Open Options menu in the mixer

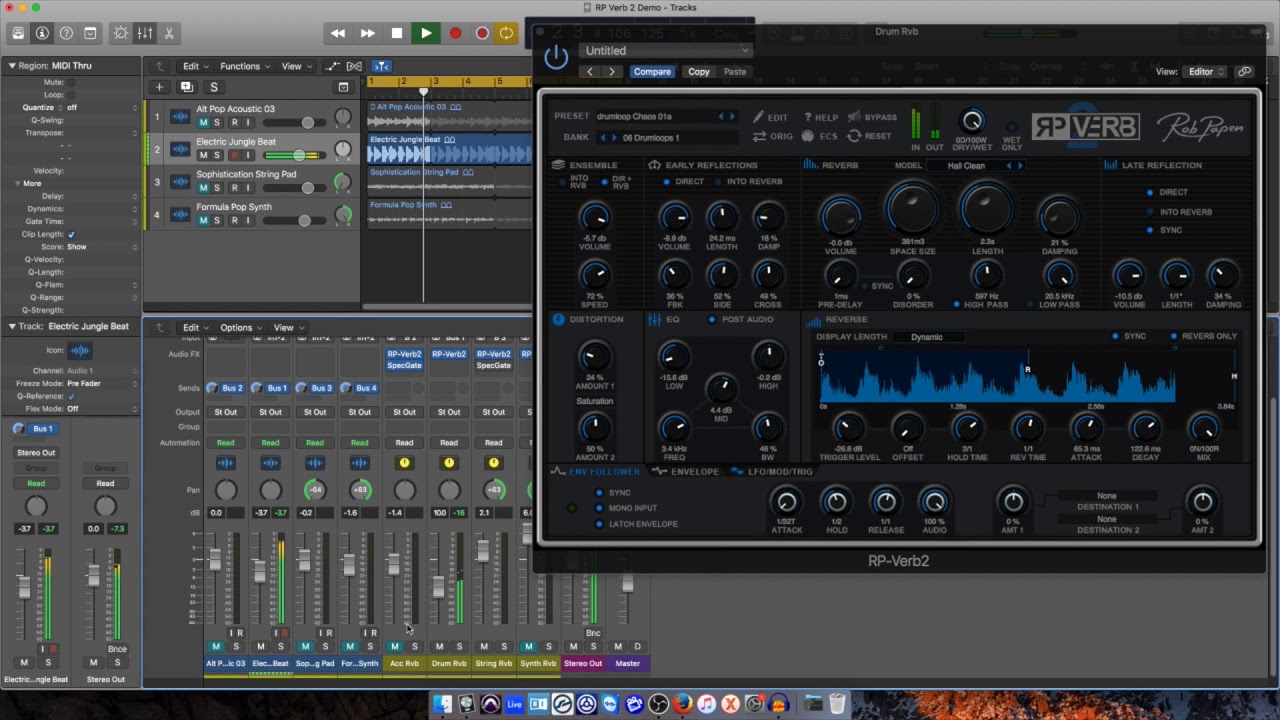click(x=241, y=328)
